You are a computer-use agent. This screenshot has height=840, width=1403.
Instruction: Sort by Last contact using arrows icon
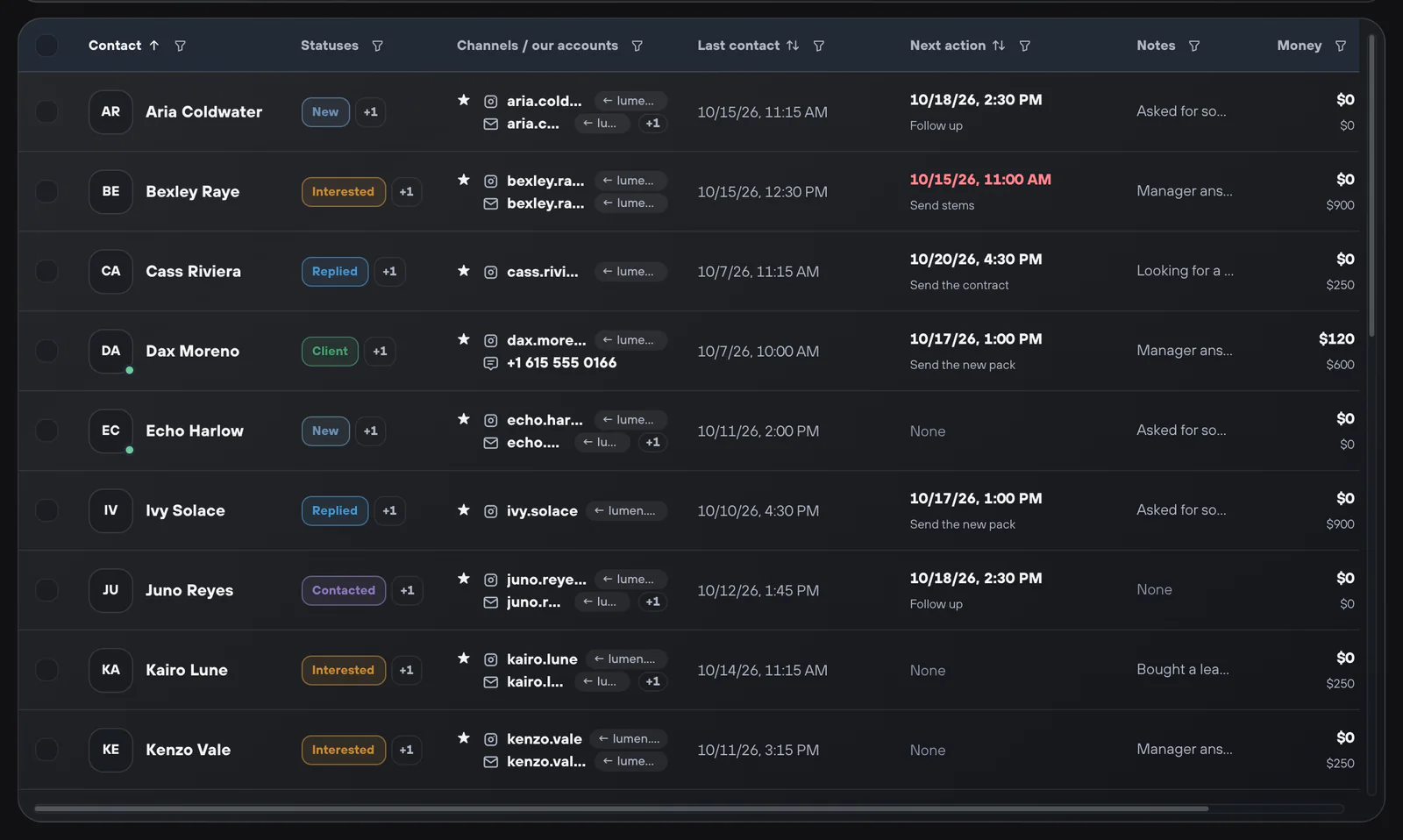point(793,46)
